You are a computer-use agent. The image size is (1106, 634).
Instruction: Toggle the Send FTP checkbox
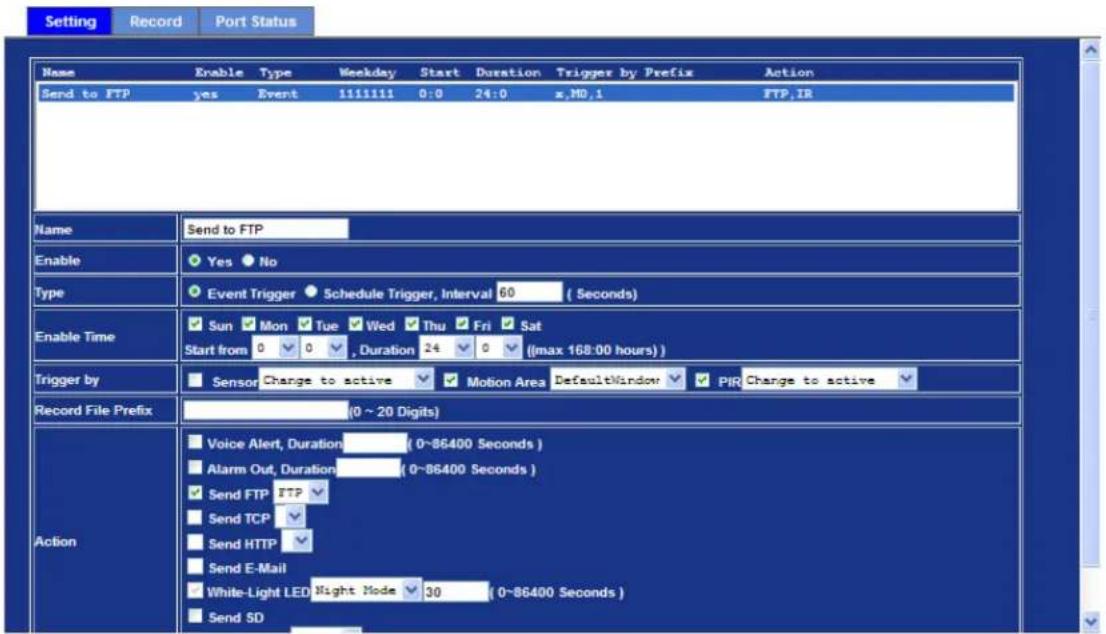(195, 492)
